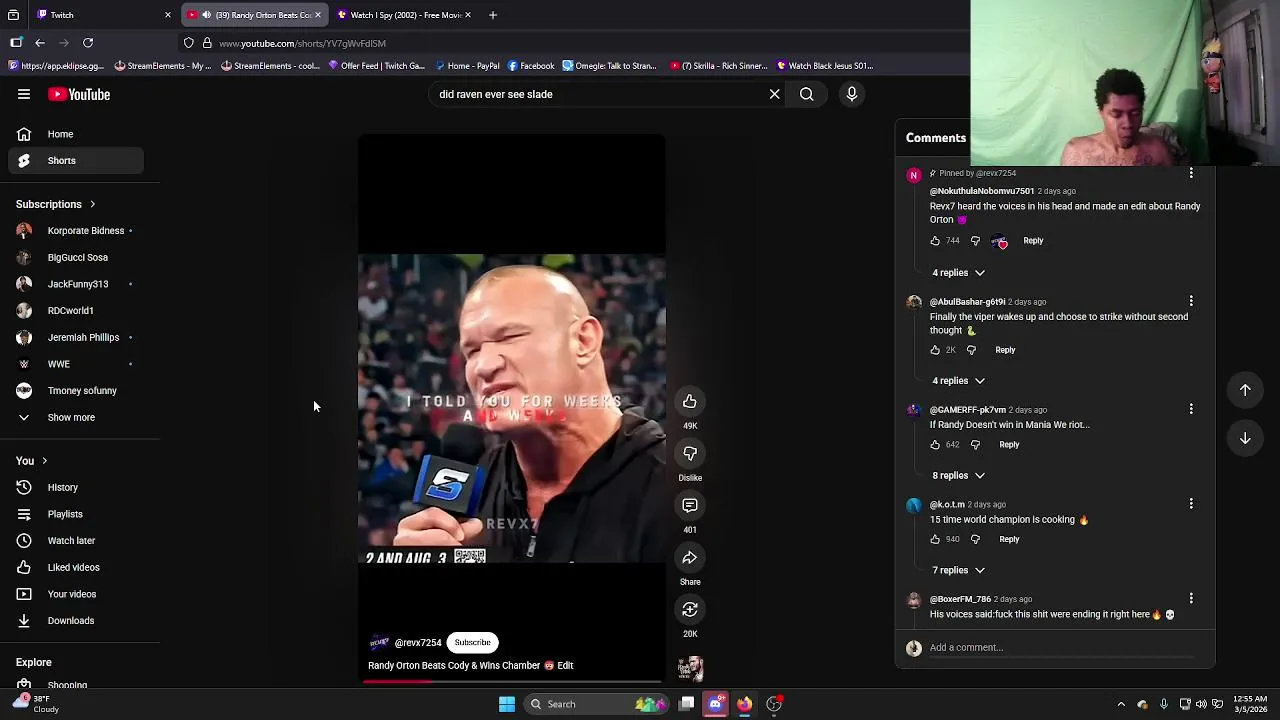Expand the Subscriptions section chevron
The image size is (1280, 720).
point(92,204)
